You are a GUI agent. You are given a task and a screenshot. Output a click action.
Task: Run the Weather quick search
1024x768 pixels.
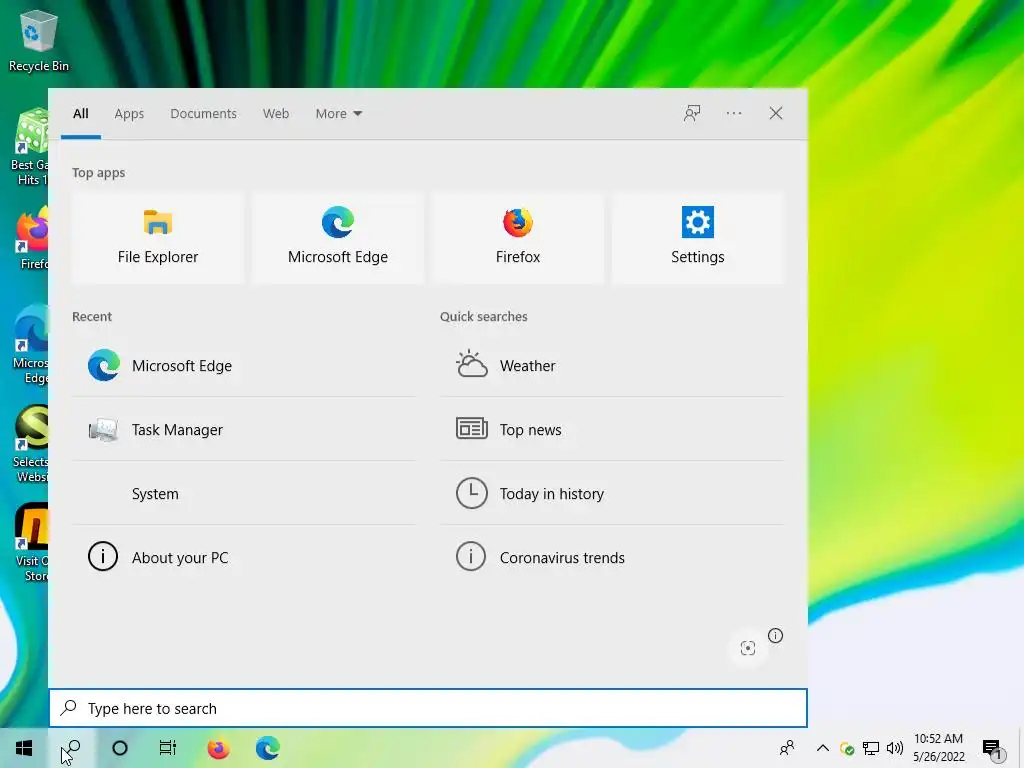pyautogui.click(x=612, y=366)
